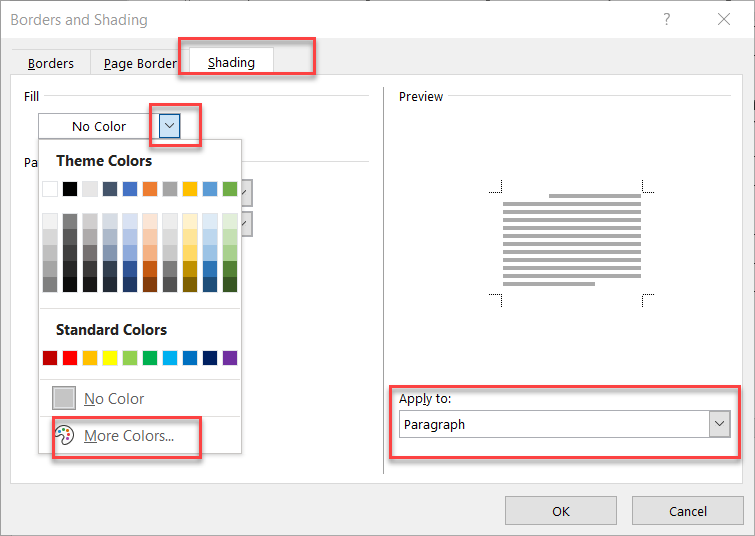
Task: Choose No Color from the palette
Action: click(114, 399)
